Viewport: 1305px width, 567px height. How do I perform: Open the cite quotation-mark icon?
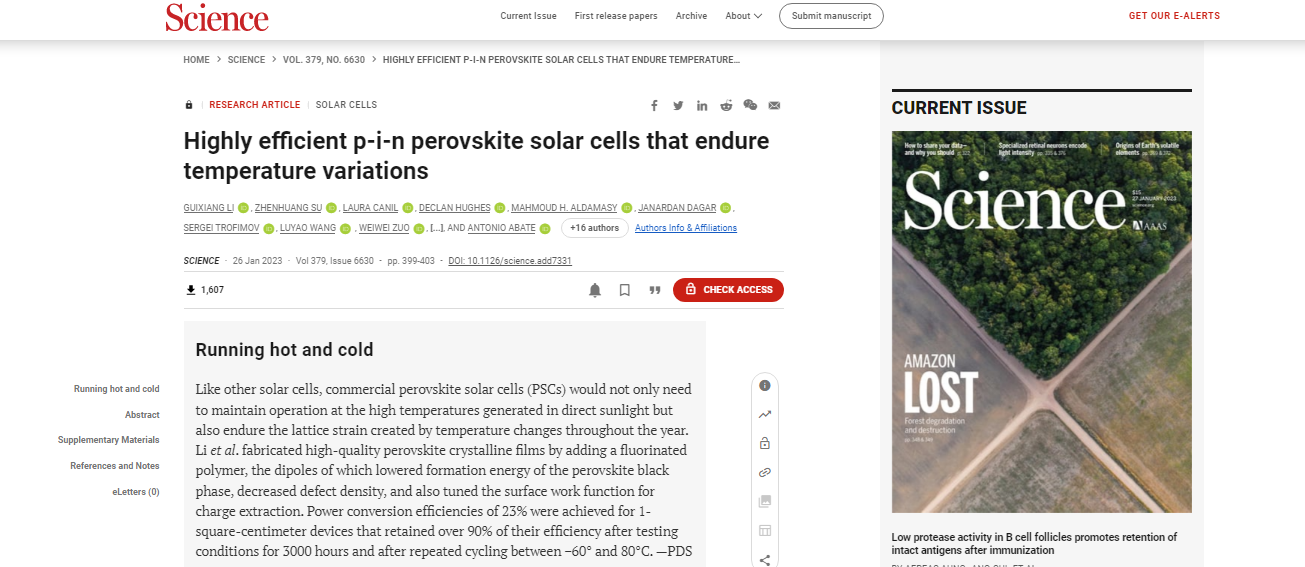coord(655,290)
